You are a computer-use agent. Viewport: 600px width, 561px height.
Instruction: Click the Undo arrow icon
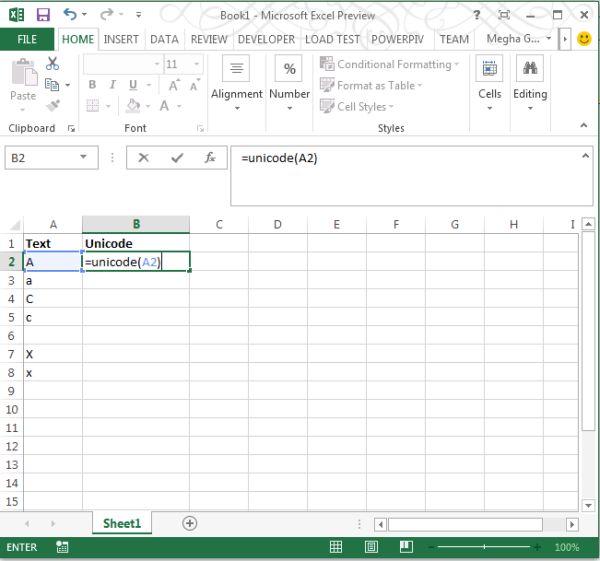point(70,15)
